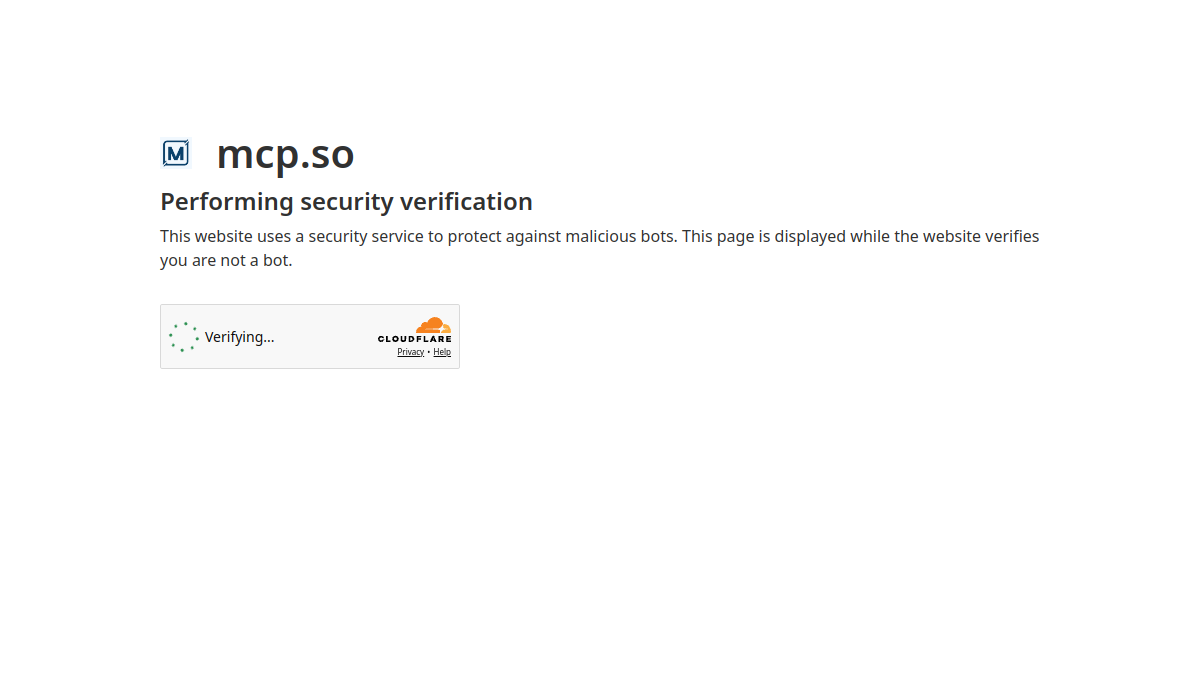Open the Privacy link in Cloudflare widget
1200x675 pixels.
(410, 352)
